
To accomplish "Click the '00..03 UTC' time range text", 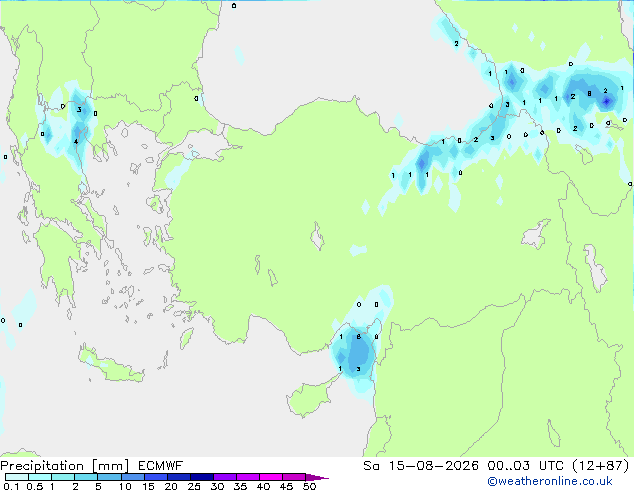I will (x=525, y=466).
